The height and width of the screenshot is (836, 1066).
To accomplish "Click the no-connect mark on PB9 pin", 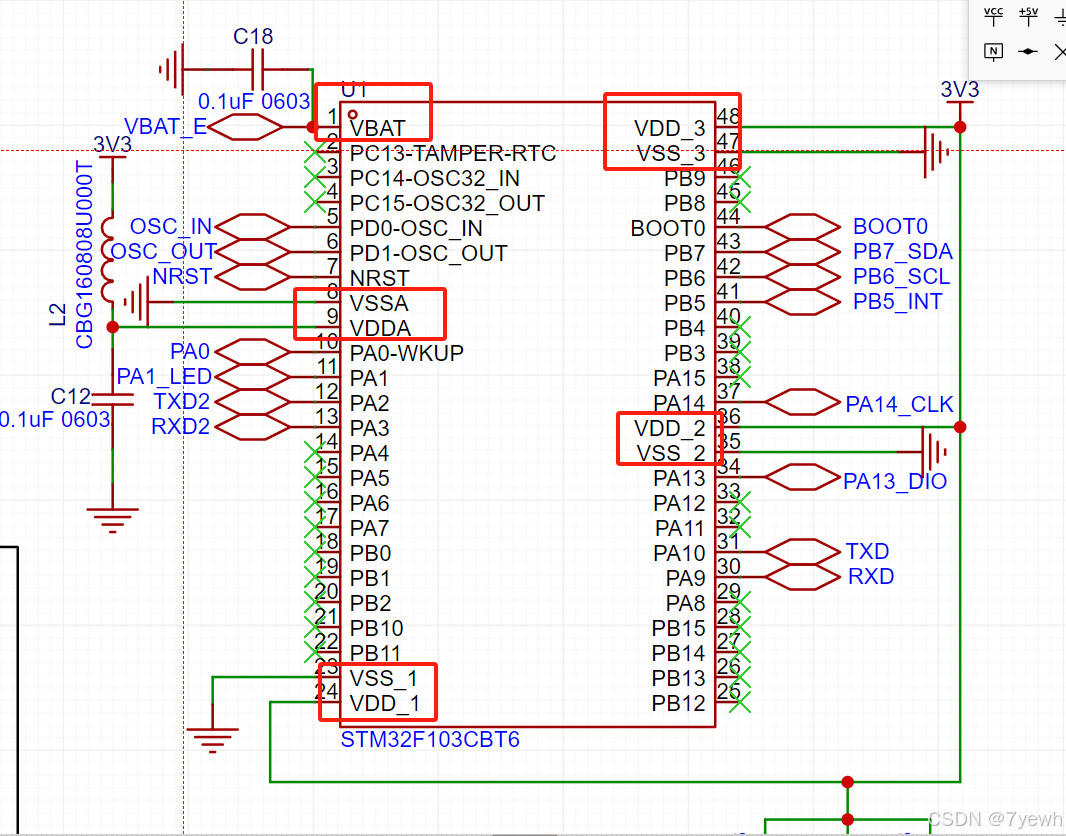I will point(740,177).
